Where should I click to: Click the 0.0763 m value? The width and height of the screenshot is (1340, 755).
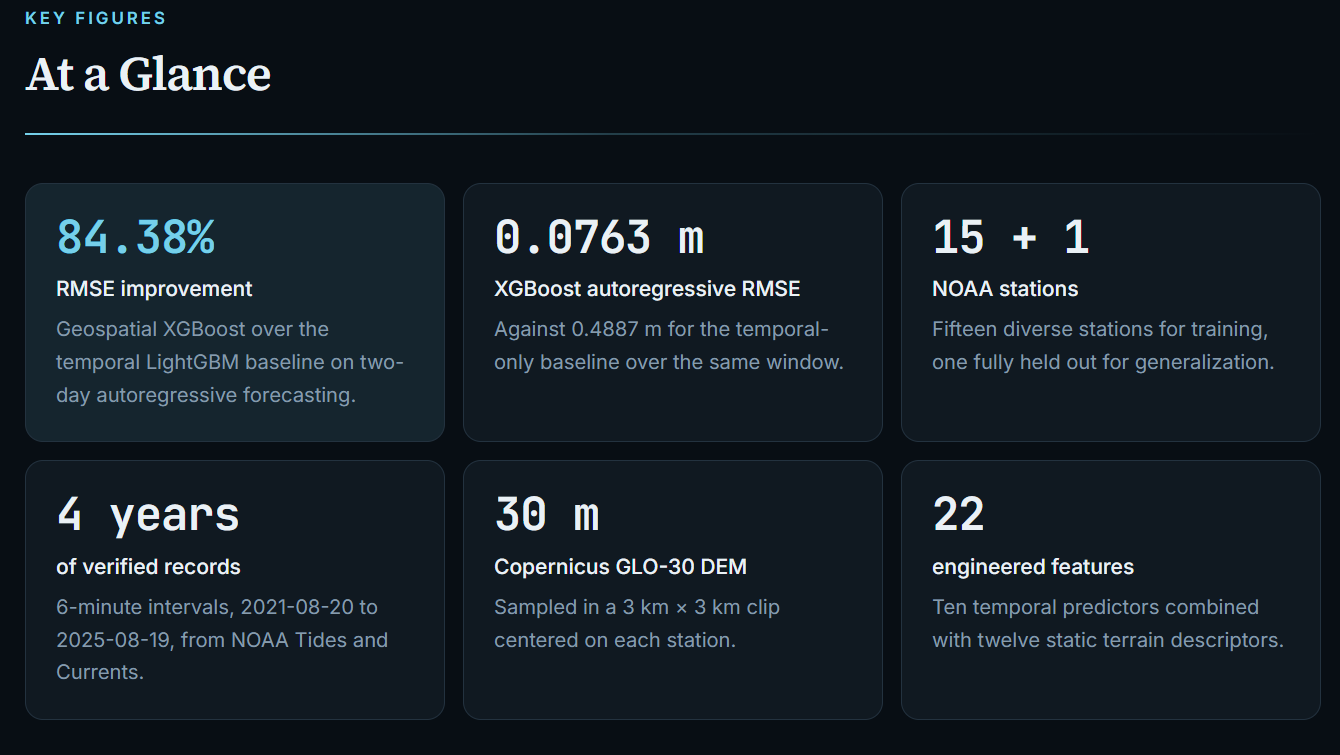(x=599, y=237)
